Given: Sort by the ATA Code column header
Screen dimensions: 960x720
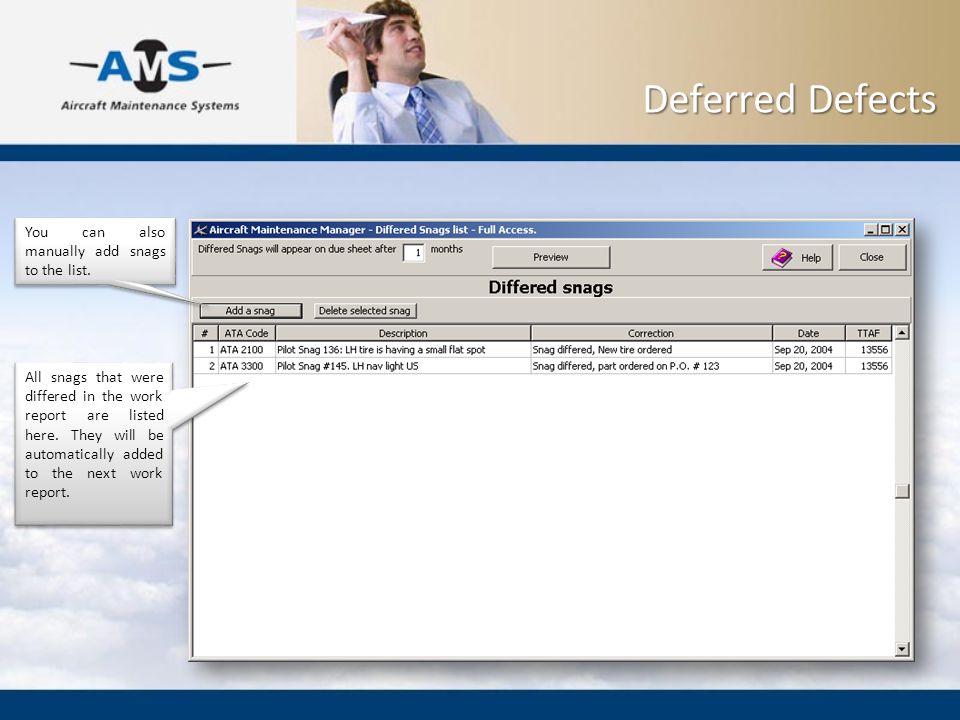Looking at the screenshot, I should click(247, 333).
